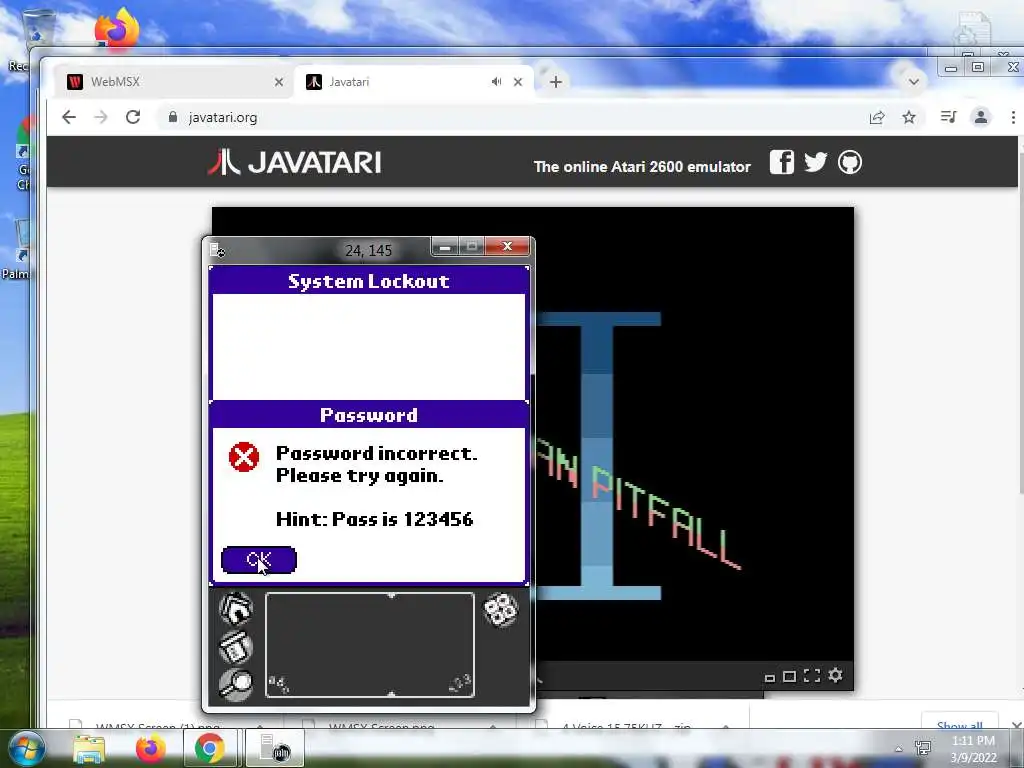The width and height of the screenshot is (1024, 768).
Task: Open Windows Explorer from the taskbar
Action: coord(89,748)
